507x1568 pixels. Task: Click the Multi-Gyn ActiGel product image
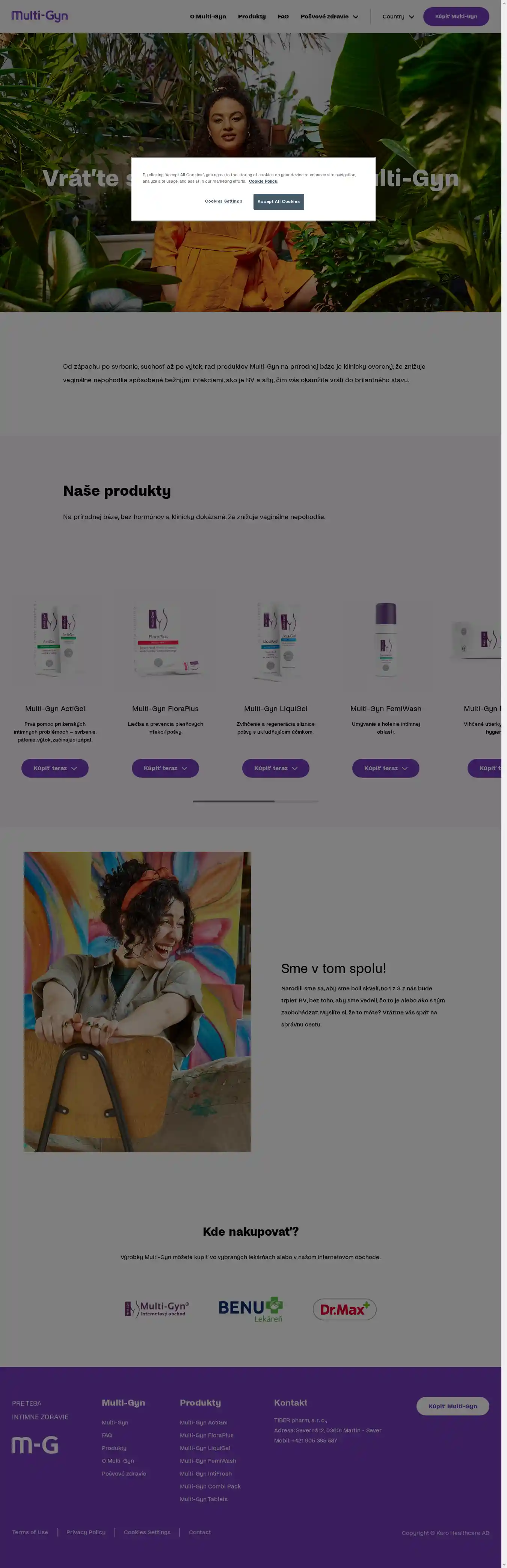[55, 640]
